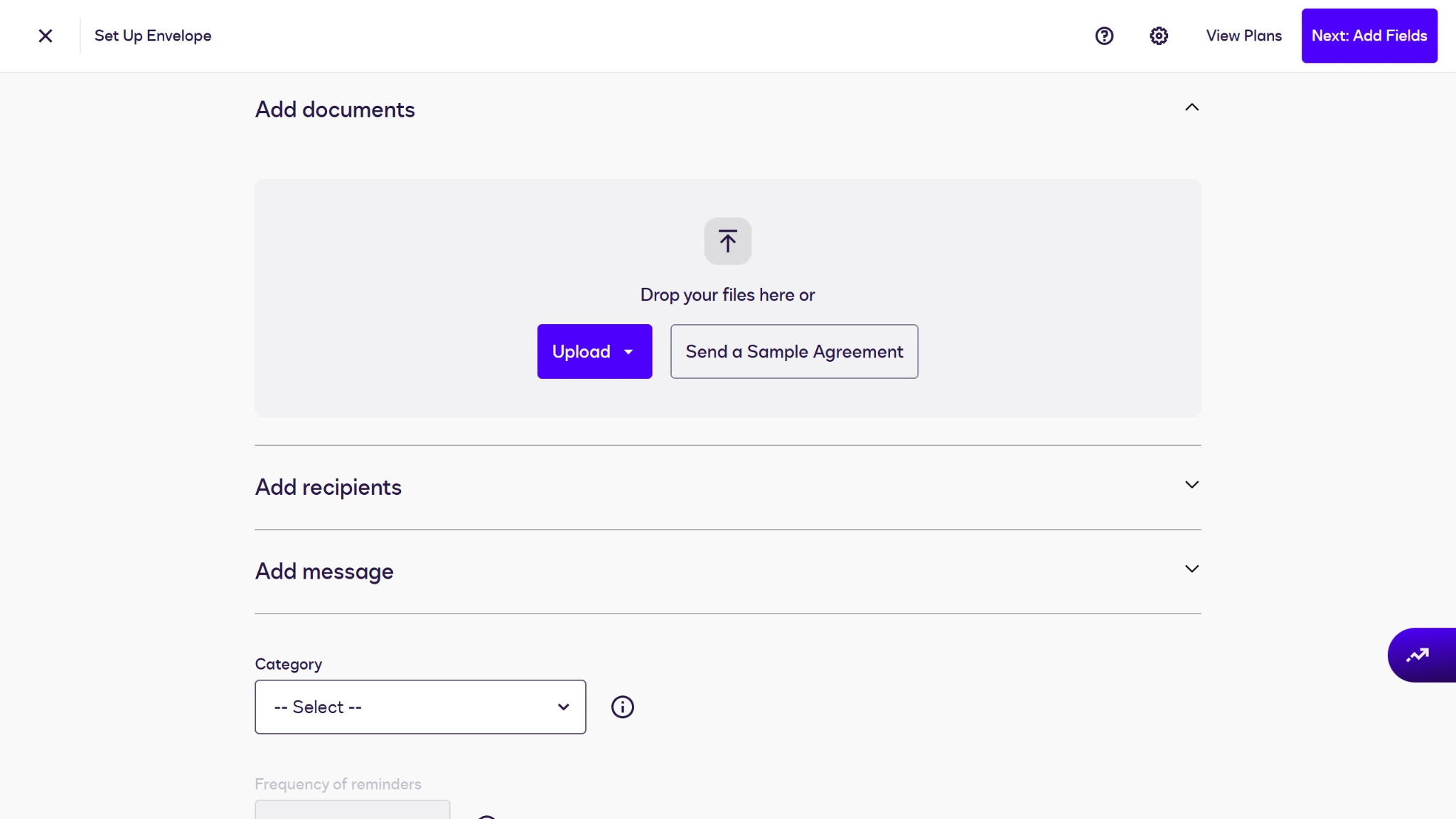The height and width of the screenshot is (819, 1456).
Task: Expand the Add message section
Action: pos(1192,569)
